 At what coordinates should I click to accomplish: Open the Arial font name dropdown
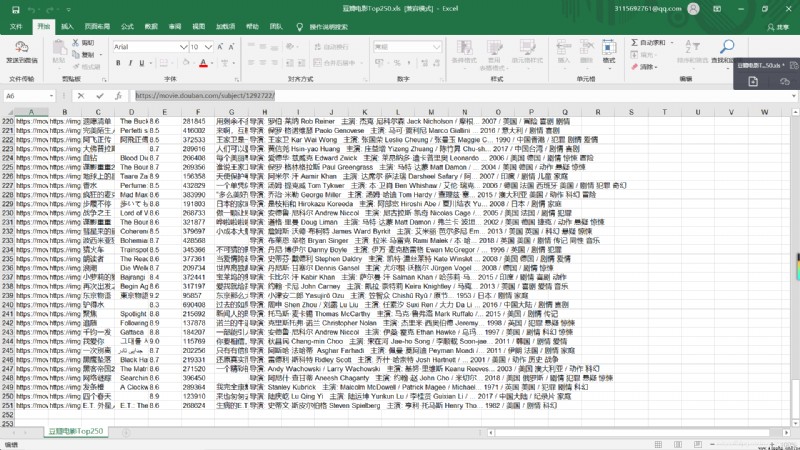[183, 47]
